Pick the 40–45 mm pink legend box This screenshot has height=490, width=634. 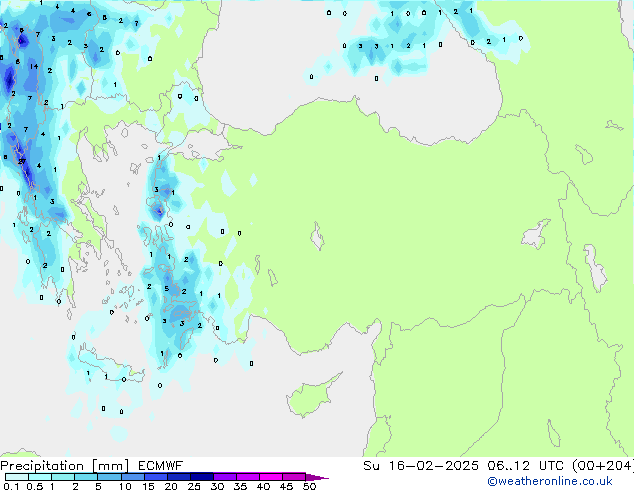point(271,477)
